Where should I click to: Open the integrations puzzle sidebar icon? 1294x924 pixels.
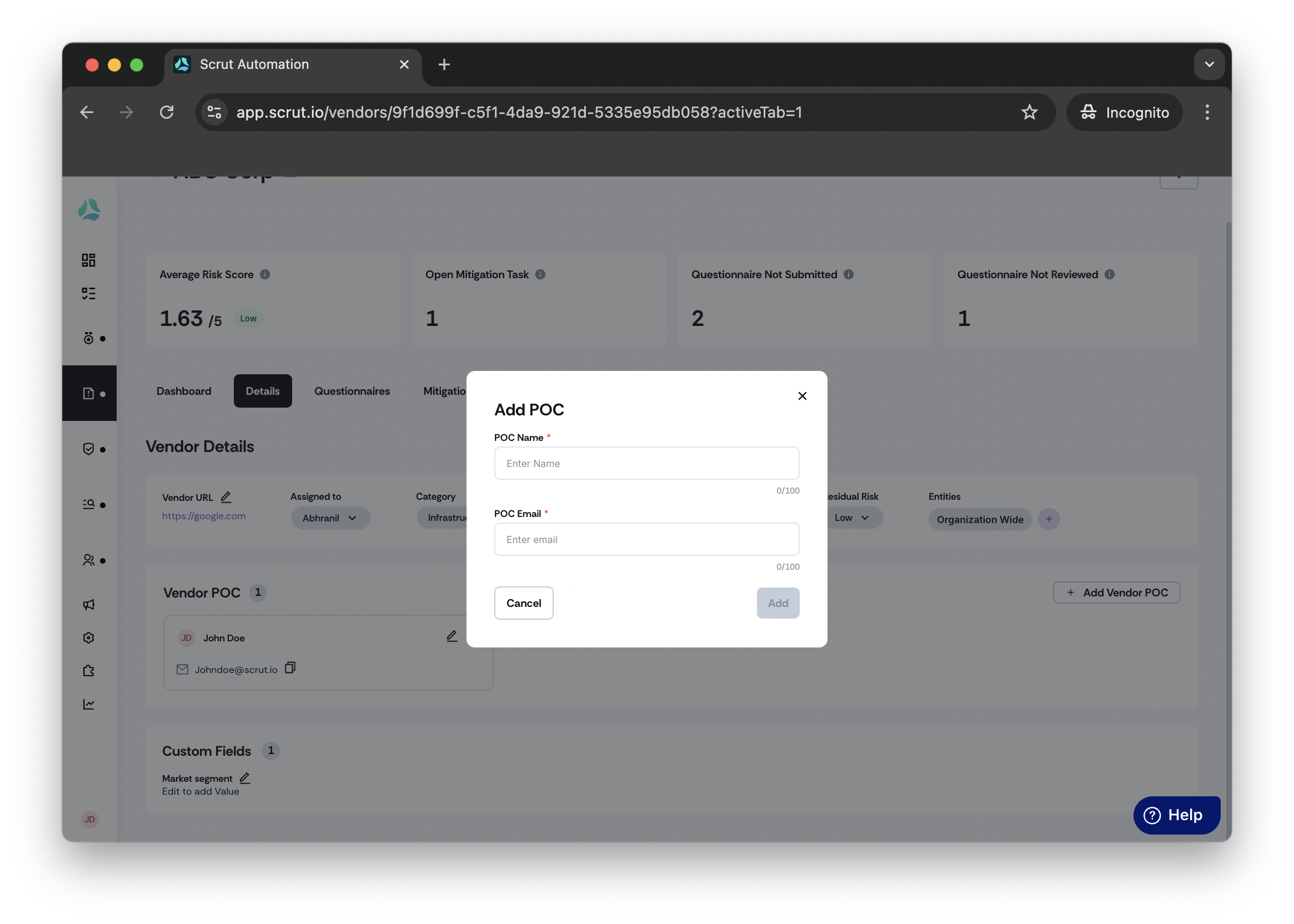point(89,671)
